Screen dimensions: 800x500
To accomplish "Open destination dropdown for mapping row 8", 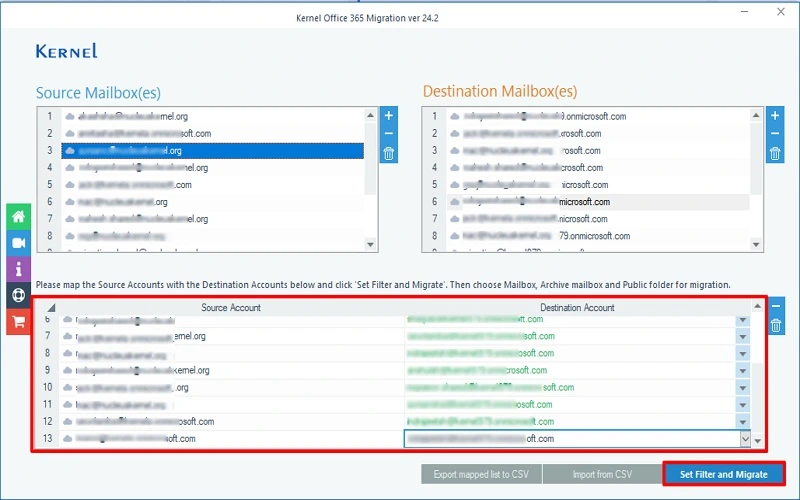I will pyautogui.click(x=743, y=354).
